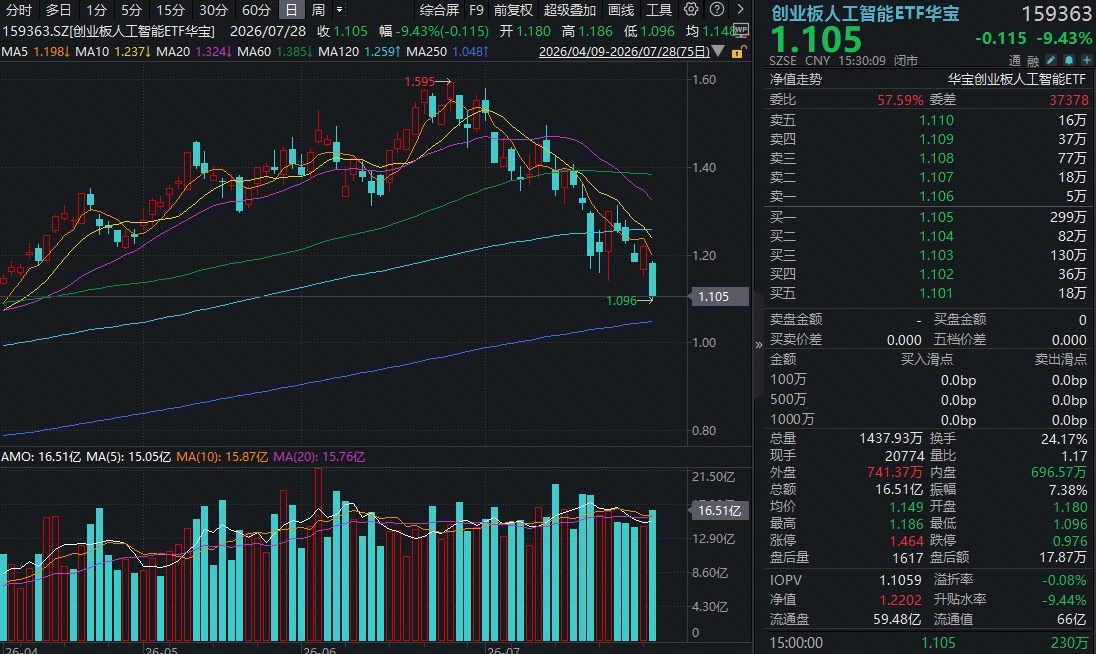Image resolution: width=1096 pixels, height=654 pixels.
Task: Click AMO: 16.51亿 volume indicator label
Action: point(41,456)
